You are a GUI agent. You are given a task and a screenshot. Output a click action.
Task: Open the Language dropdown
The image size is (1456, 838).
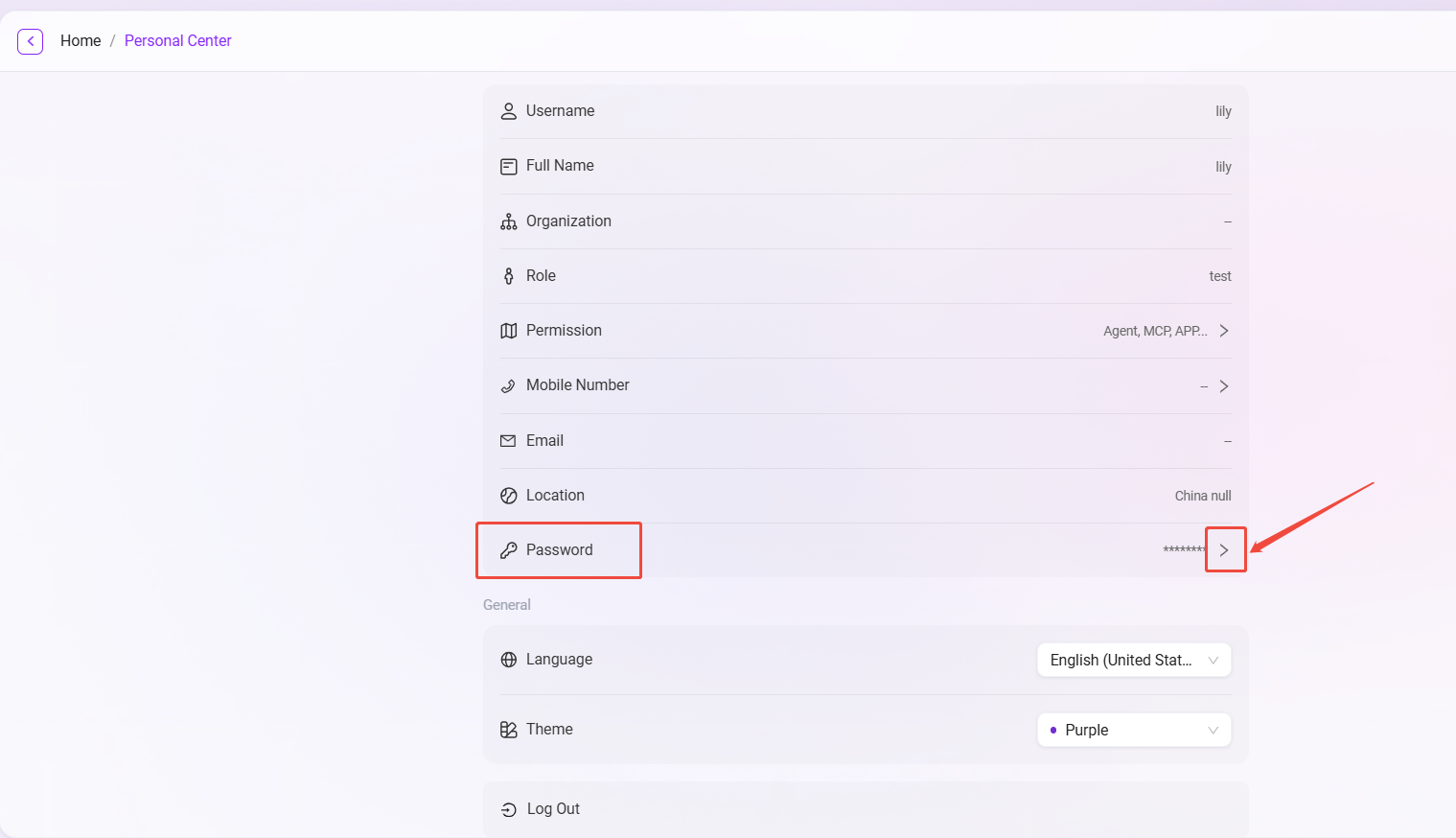point(1133,660)
